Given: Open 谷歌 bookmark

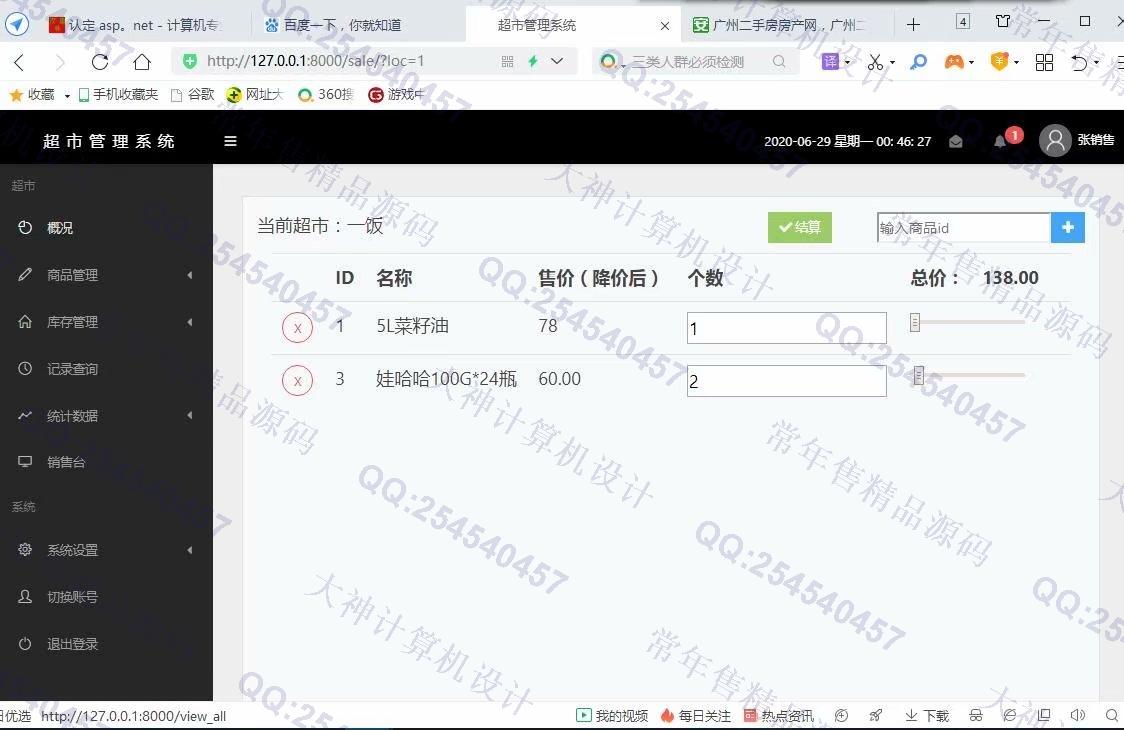Looking at the screenshot, I should pos(192,95).
